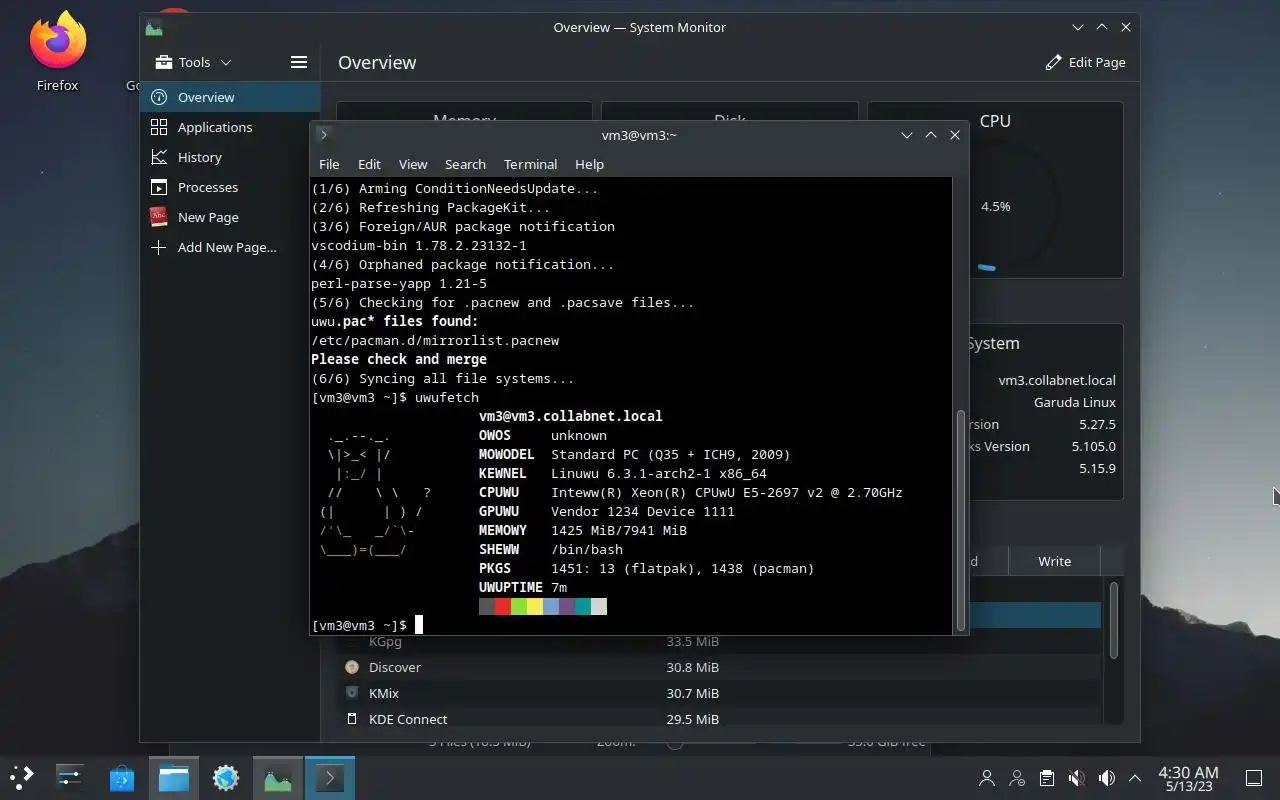Open the clipboard tray icon
This screenshot has height=800, width=1280.
pos(1046,778)
